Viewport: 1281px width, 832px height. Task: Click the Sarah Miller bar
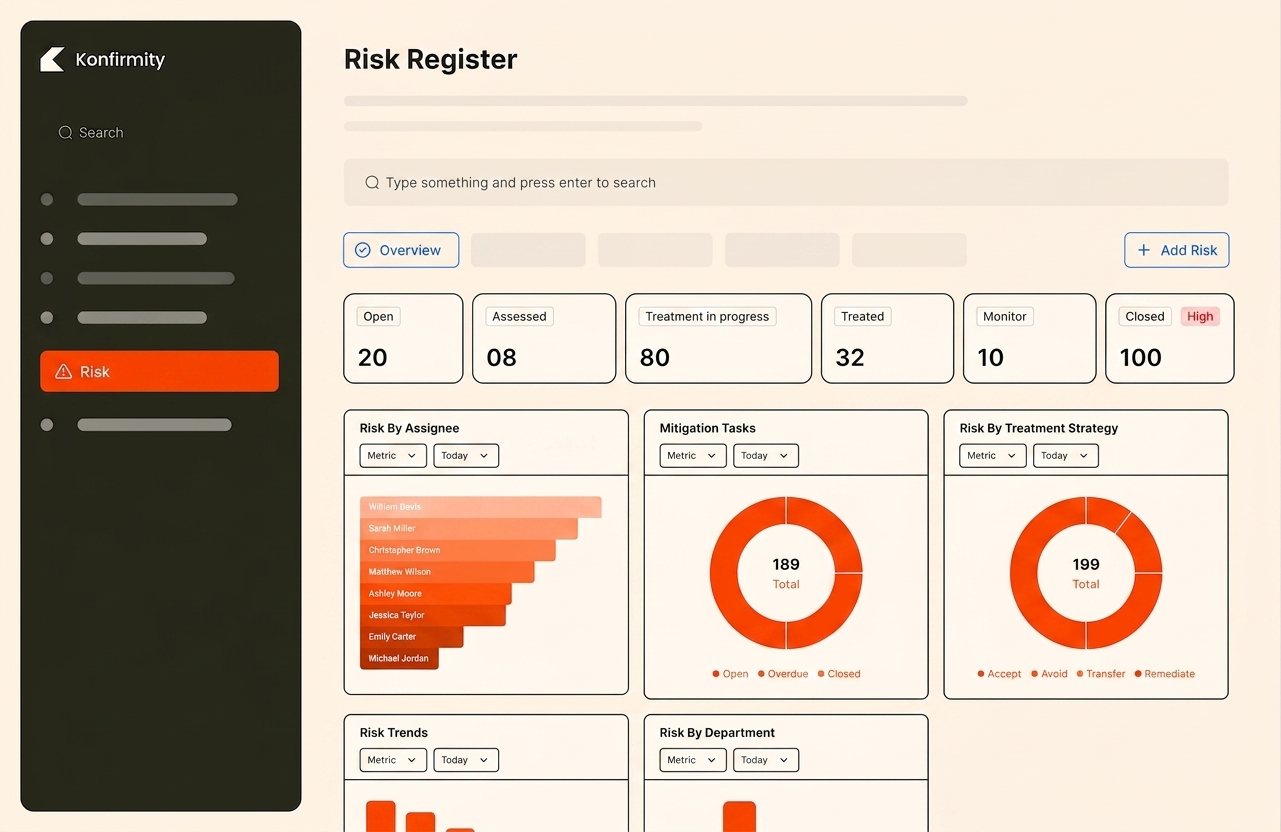pyautogui.click(x=468, y=528)
